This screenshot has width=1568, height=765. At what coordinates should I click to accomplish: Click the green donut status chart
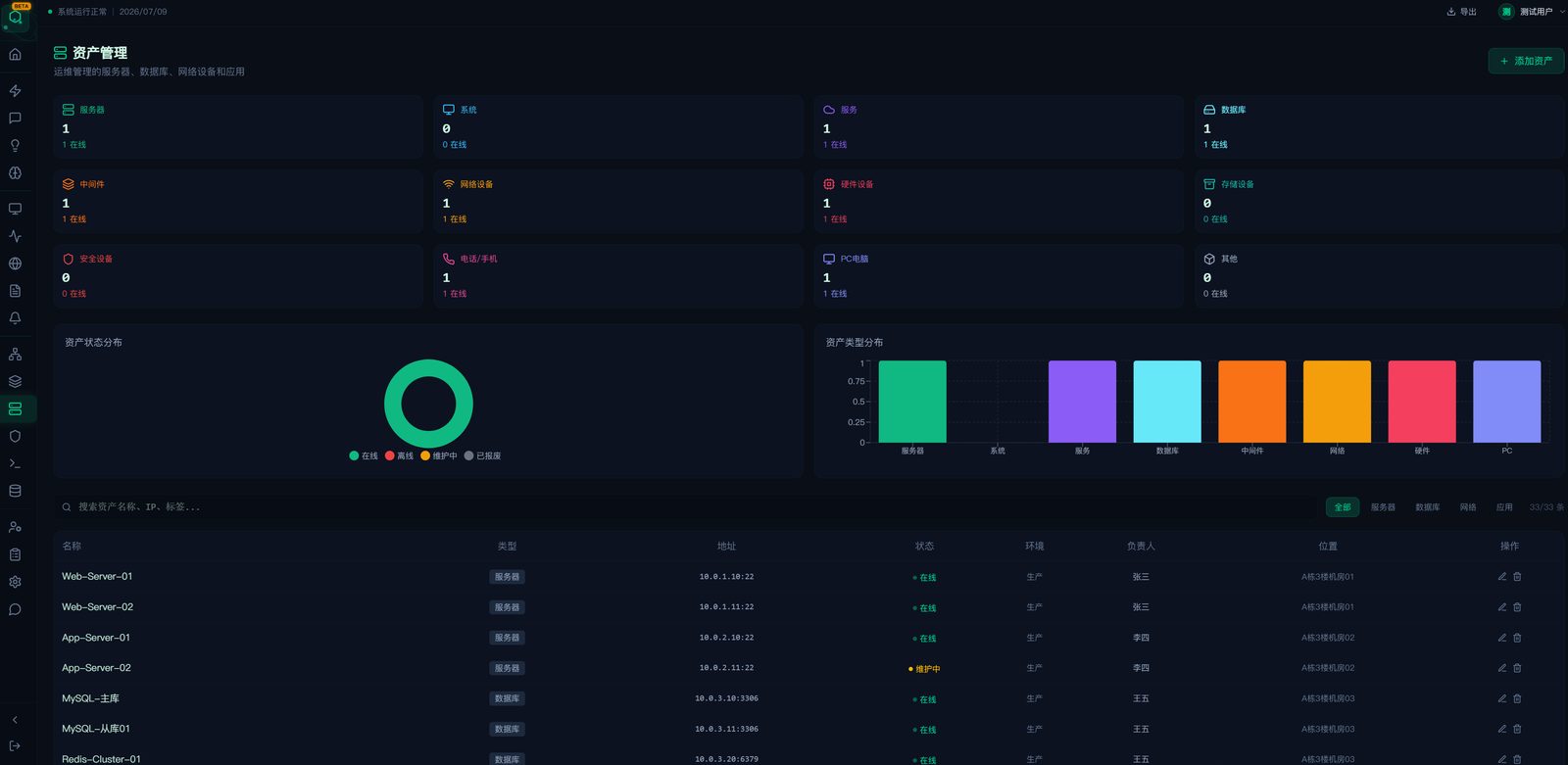click(x=428, y=404)
